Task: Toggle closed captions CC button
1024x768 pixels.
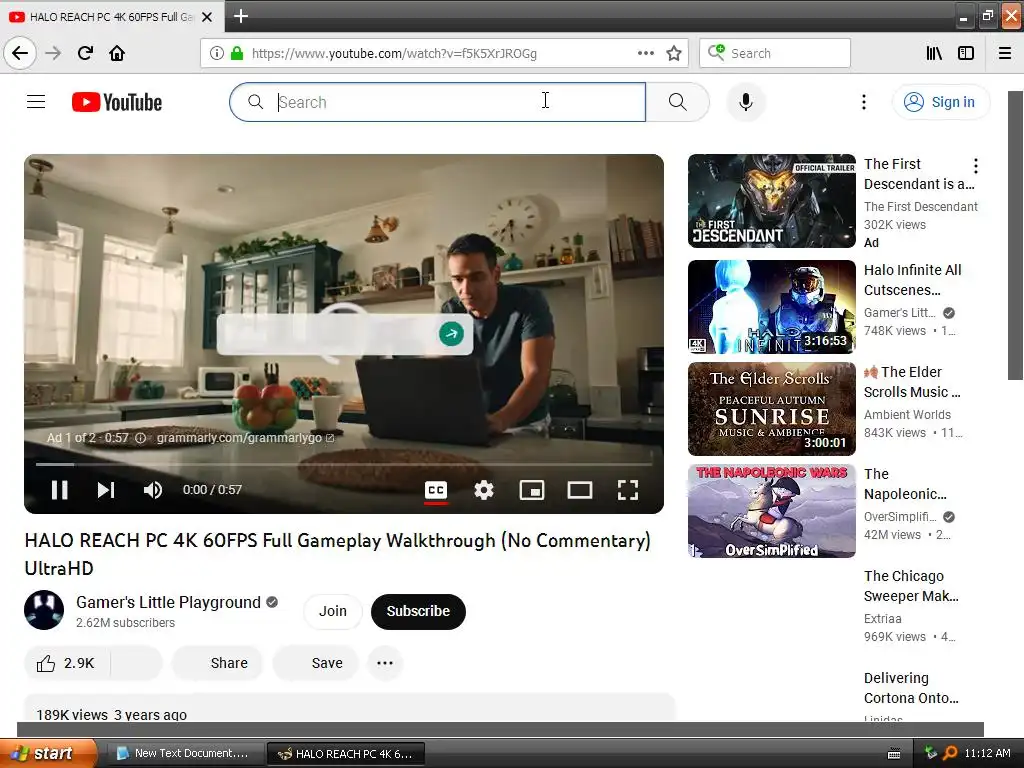Action: (436, 490)
